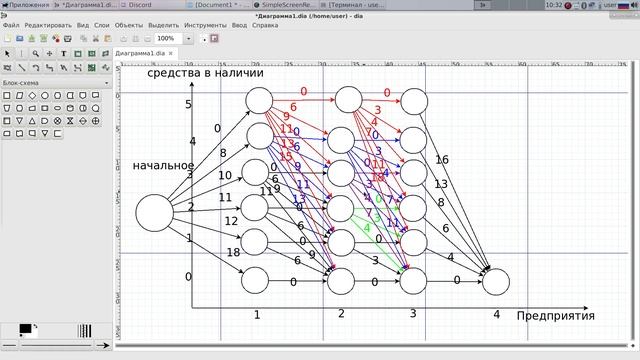Open the Файл menu

point(11,25)
